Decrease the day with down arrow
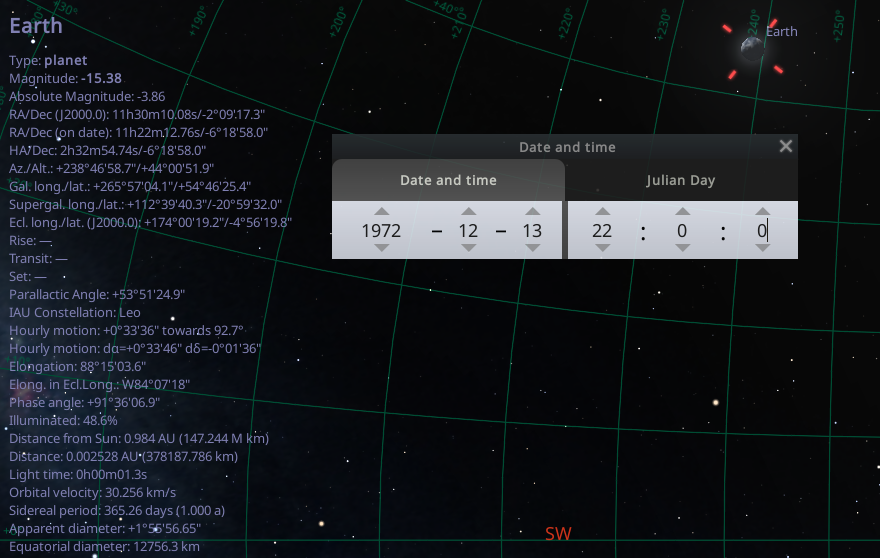The width and height of the screenshot is (880, 558). pos(533,248)
